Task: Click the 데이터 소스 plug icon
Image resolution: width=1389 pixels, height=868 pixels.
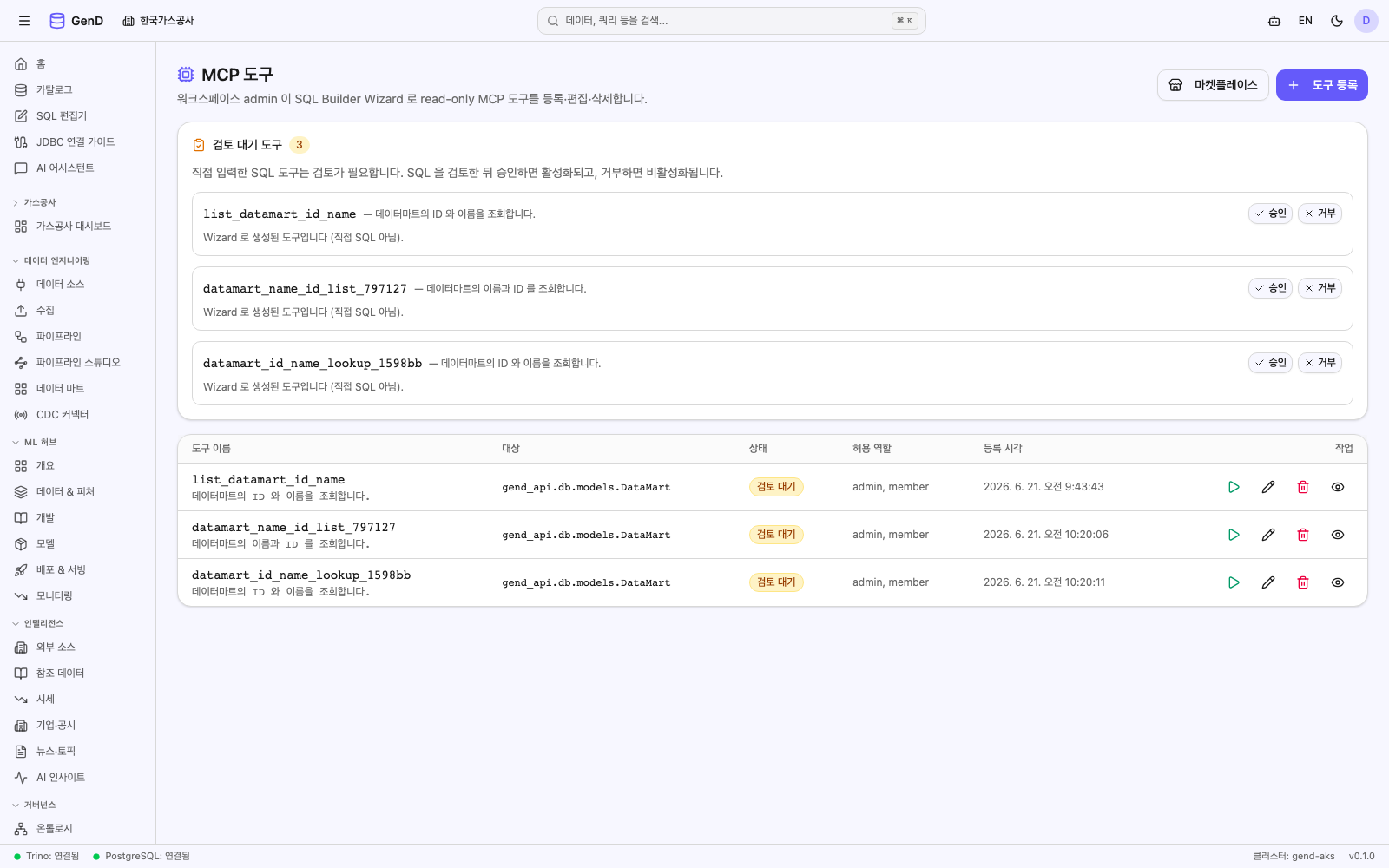Action: [x=21, y=285]
